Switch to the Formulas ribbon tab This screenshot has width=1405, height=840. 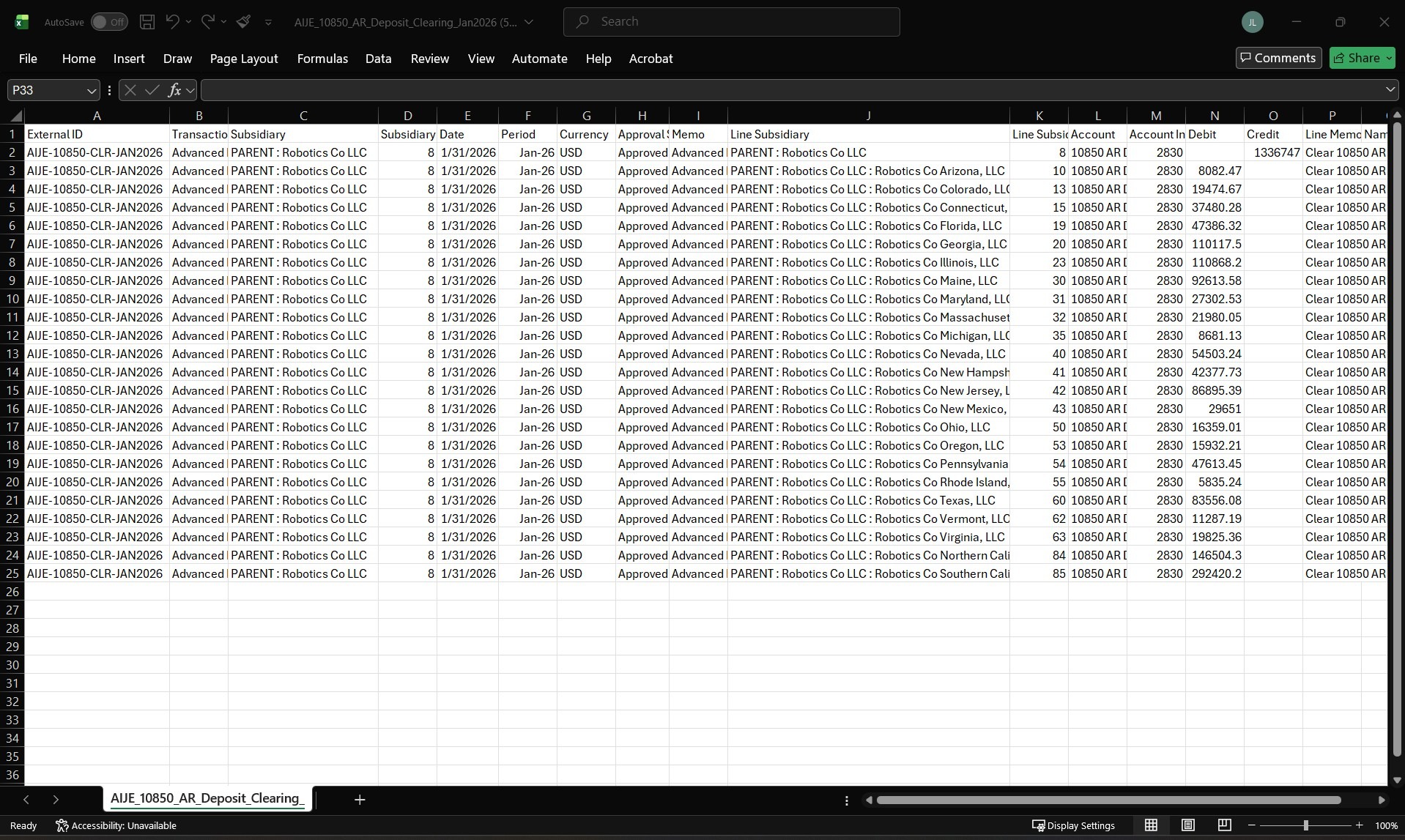(x=322, y=58)
